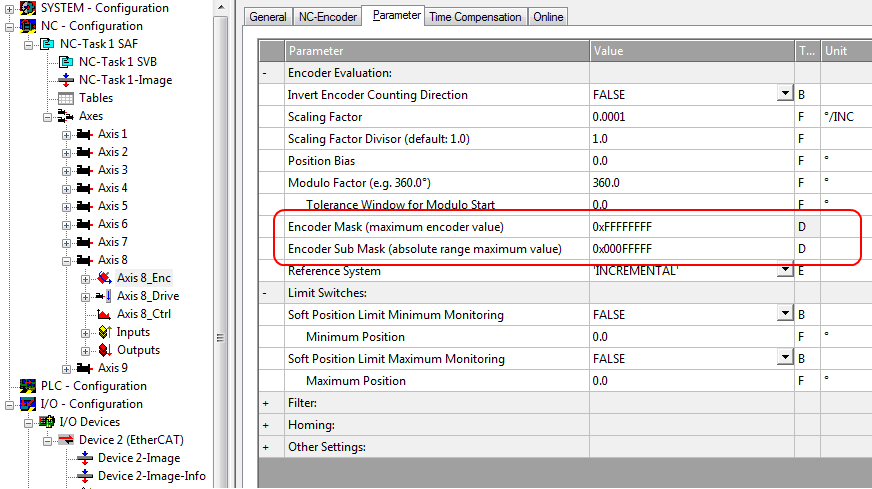Edit the Modulo Factor value 360.0

[692, 182]
